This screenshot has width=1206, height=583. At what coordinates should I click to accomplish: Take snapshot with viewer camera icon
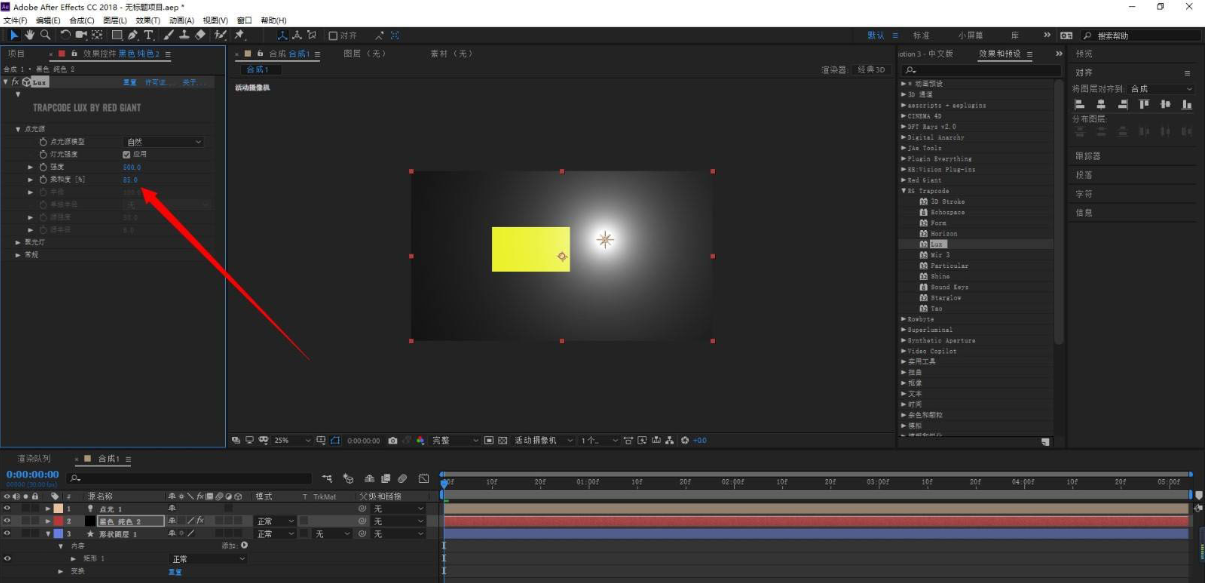click(393, 440)
